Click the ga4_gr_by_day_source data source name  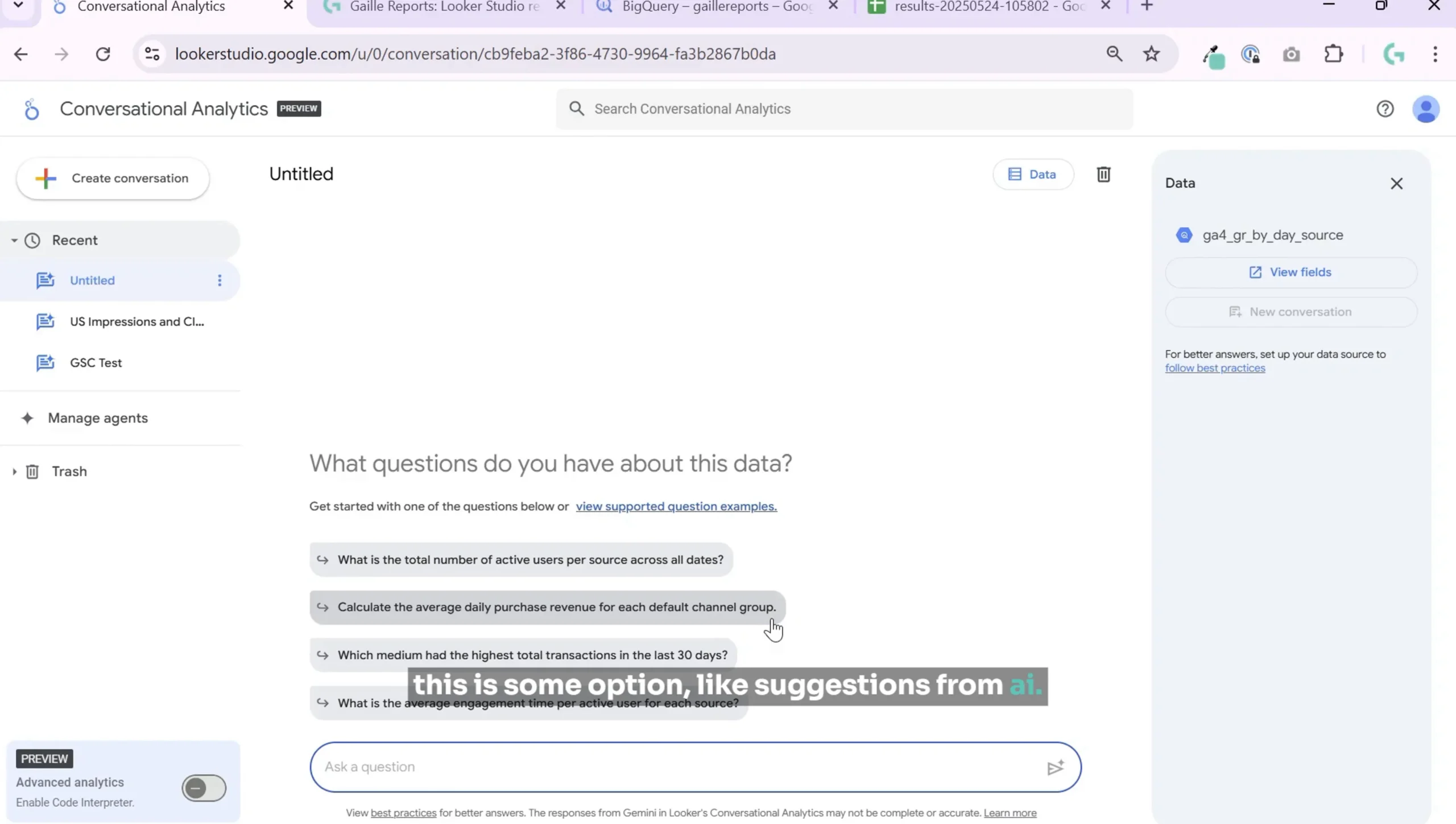pyautogui.click(x=1273, y=235)
